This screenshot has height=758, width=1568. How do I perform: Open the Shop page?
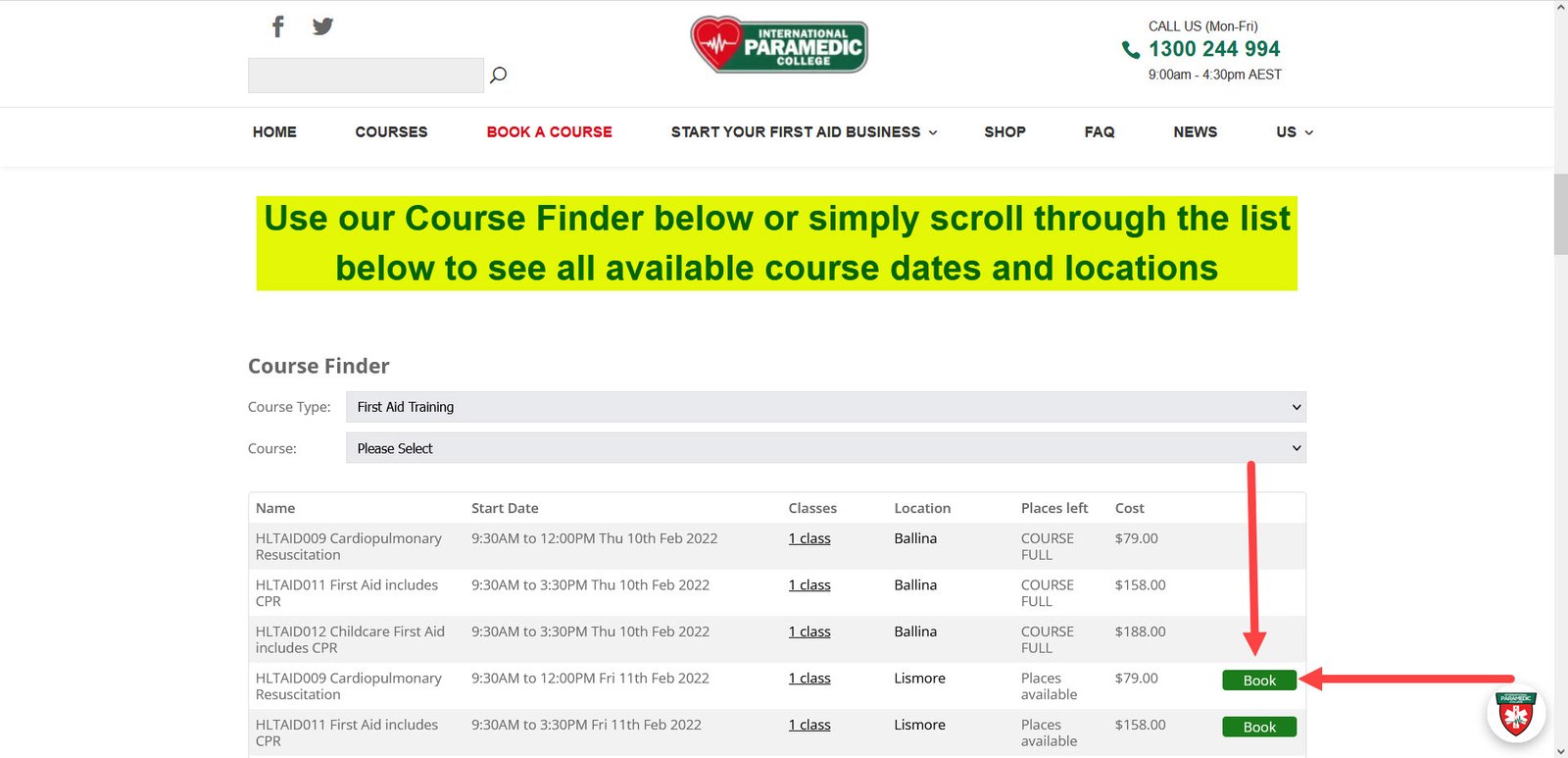[x=1004, y=132]
